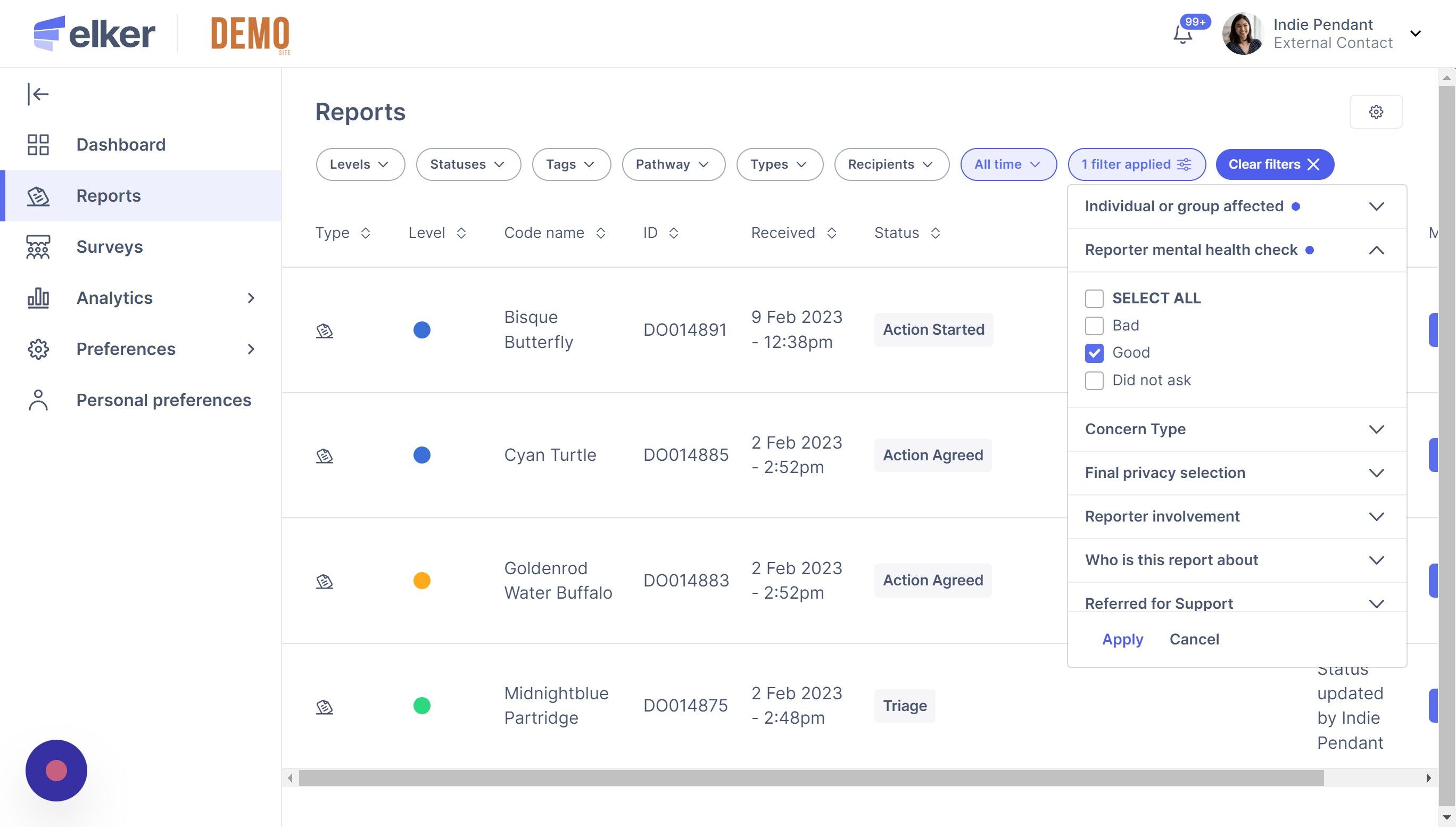Click the table settings gear icon
The width and height of the screenshot is (1456, 827).
point(1375,112)
